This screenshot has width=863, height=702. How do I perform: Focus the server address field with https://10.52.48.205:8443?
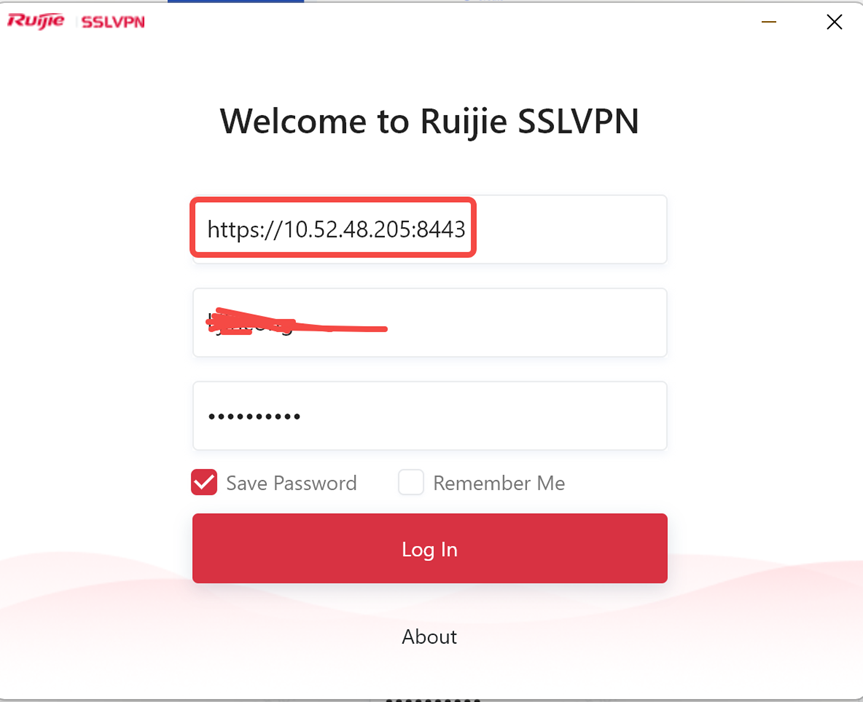(x=429, y=229)
